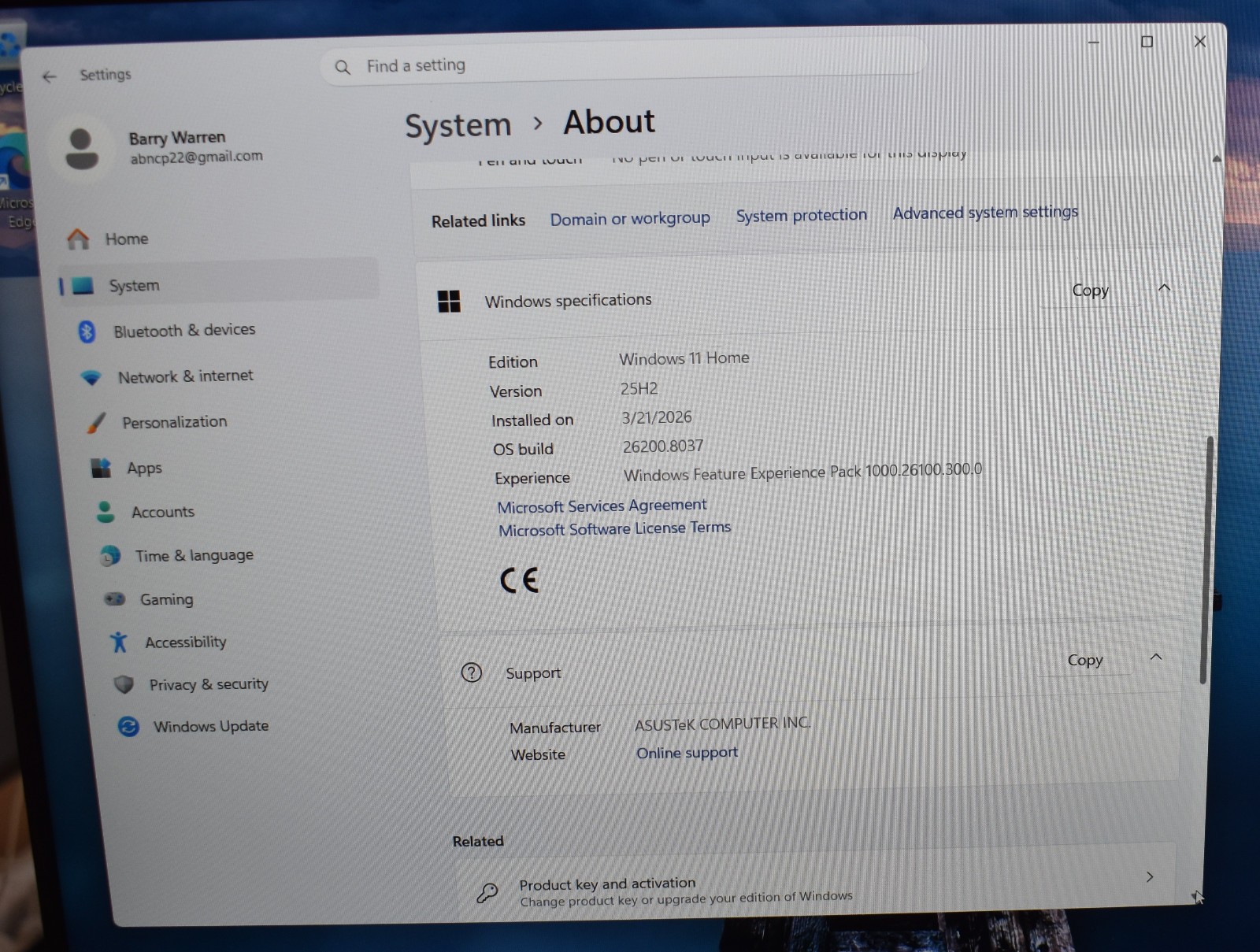Open Privacy & security shield icon
1260x952 pixels.
coord(124,684)
